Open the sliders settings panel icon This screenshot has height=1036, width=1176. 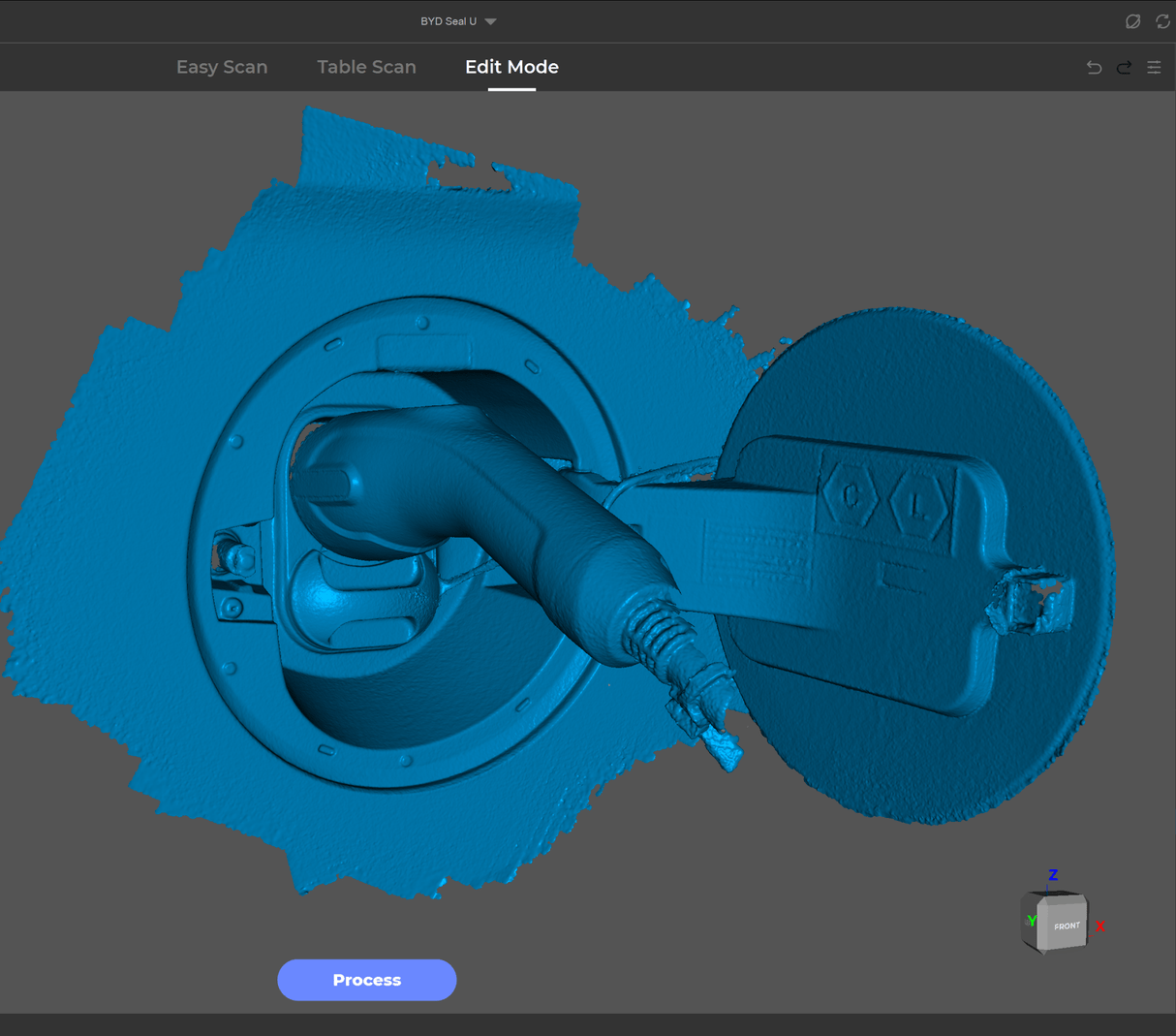pyautogui.click(x=1154, y=68)
